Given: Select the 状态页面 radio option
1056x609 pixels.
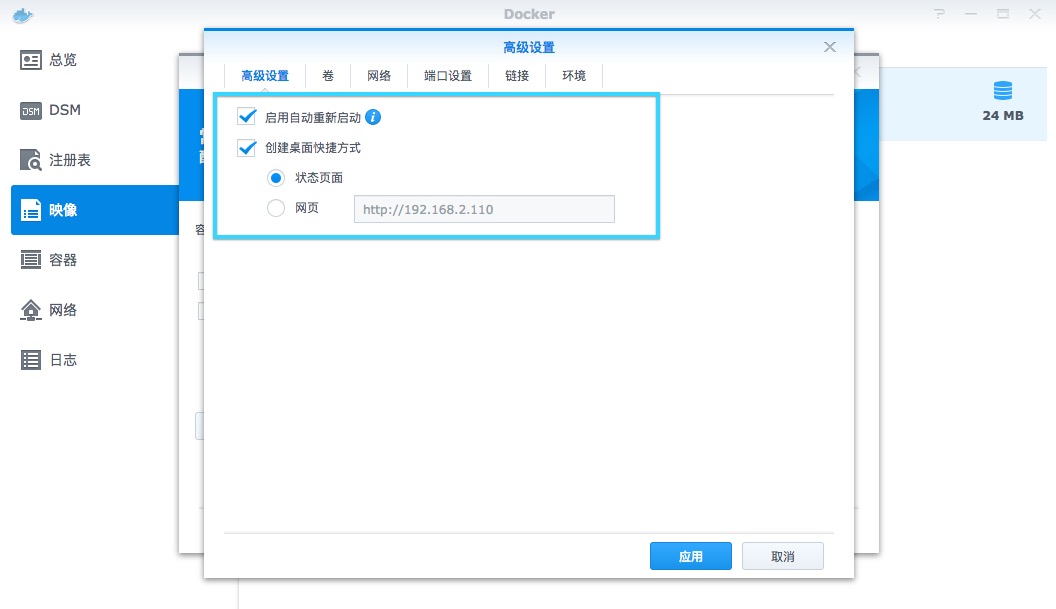Looking at the screenshot, I should [276, 178].
